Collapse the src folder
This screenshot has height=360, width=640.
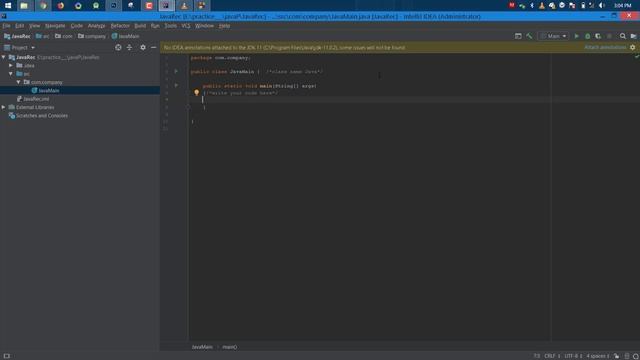coord(11,74)
